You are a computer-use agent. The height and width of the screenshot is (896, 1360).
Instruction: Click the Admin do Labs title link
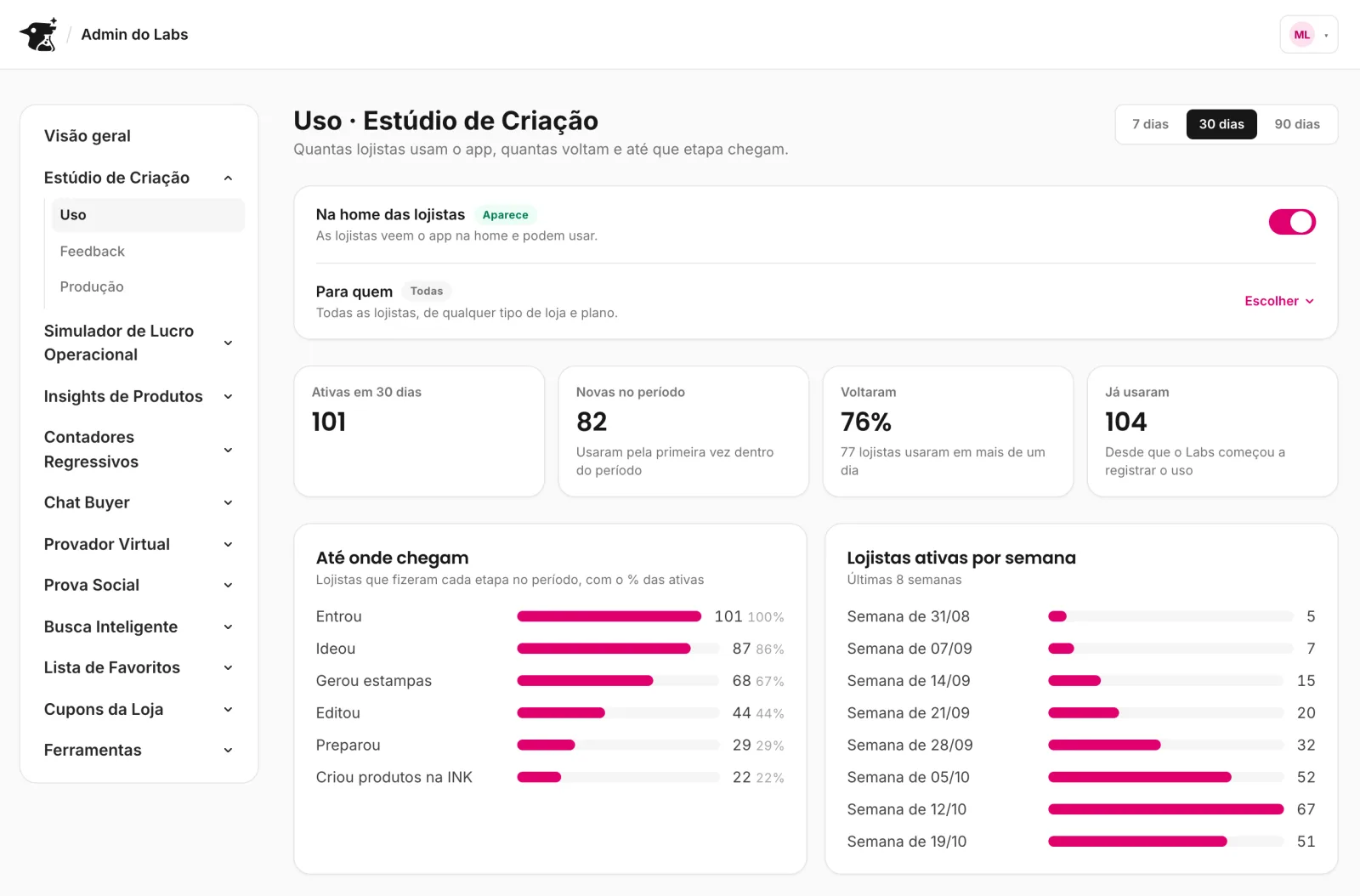tap(134, 35)
